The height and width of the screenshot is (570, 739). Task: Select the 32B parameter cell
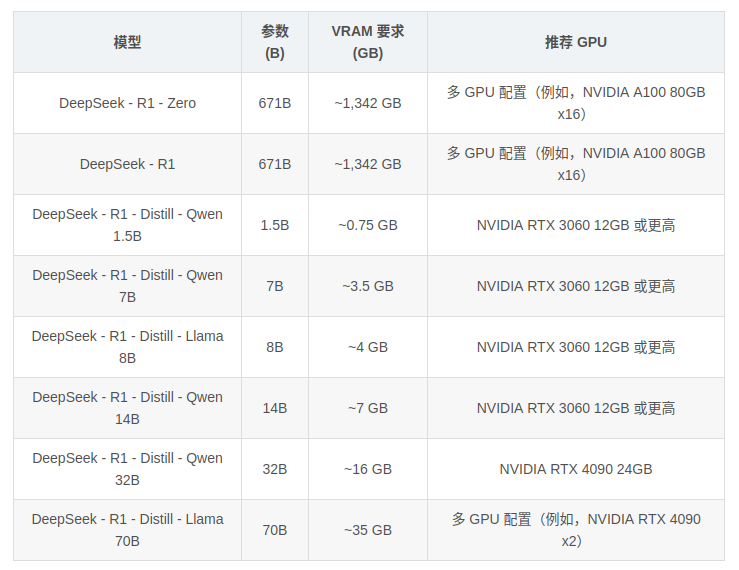tap(275, 469)
